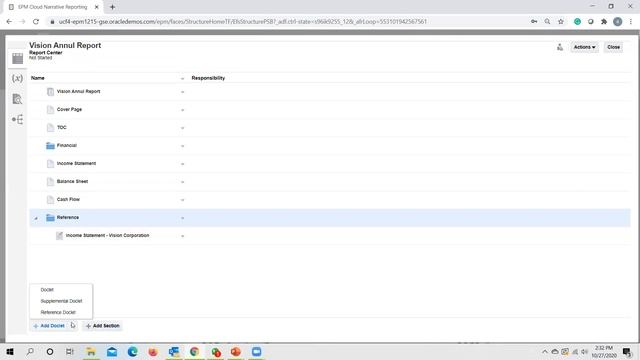Image resolution: width=640 pixels, height=360 pixels.
Task: Click the Add Doclet button
Action: 49,326
